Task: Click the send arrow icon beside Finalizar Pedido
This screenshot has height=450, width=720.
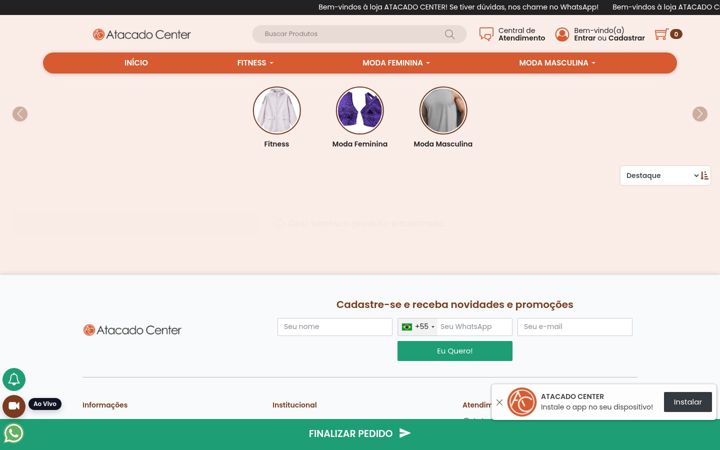Action: [x=405, y=433]
